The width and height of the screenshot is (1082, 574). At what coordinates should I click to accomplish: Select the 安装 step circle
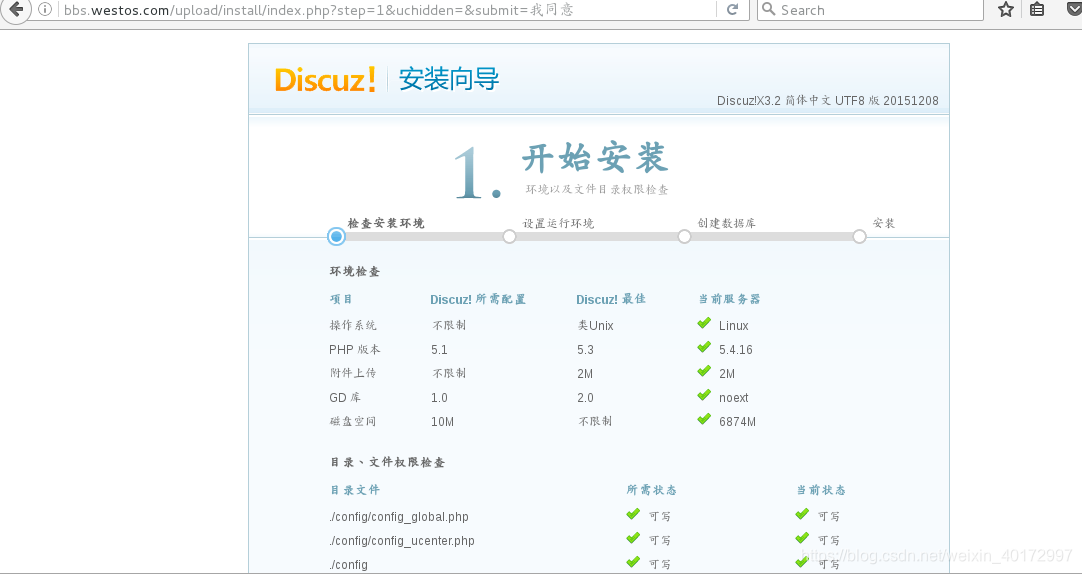pyautogui.click(x=859, y=237)
